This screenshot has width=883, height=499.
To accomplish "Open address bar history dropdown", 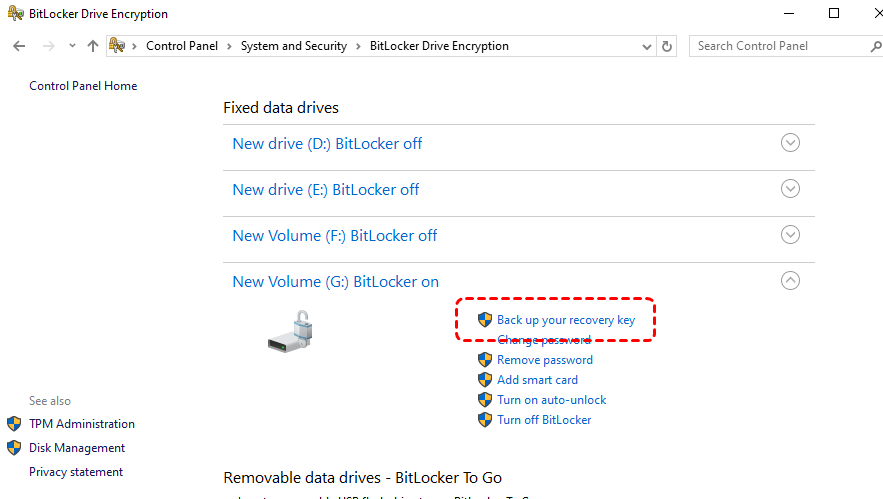I will pyautogui.click(x=647, y=46).
